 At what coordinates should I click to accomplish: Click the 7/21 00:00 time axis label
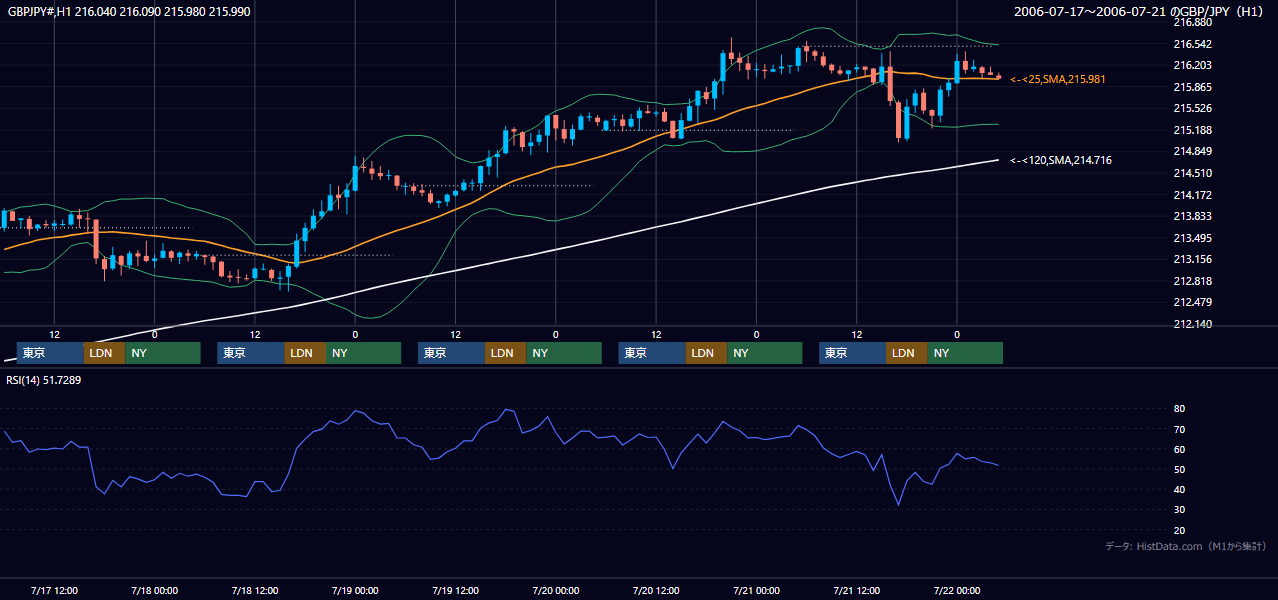(x=756, y=590)
